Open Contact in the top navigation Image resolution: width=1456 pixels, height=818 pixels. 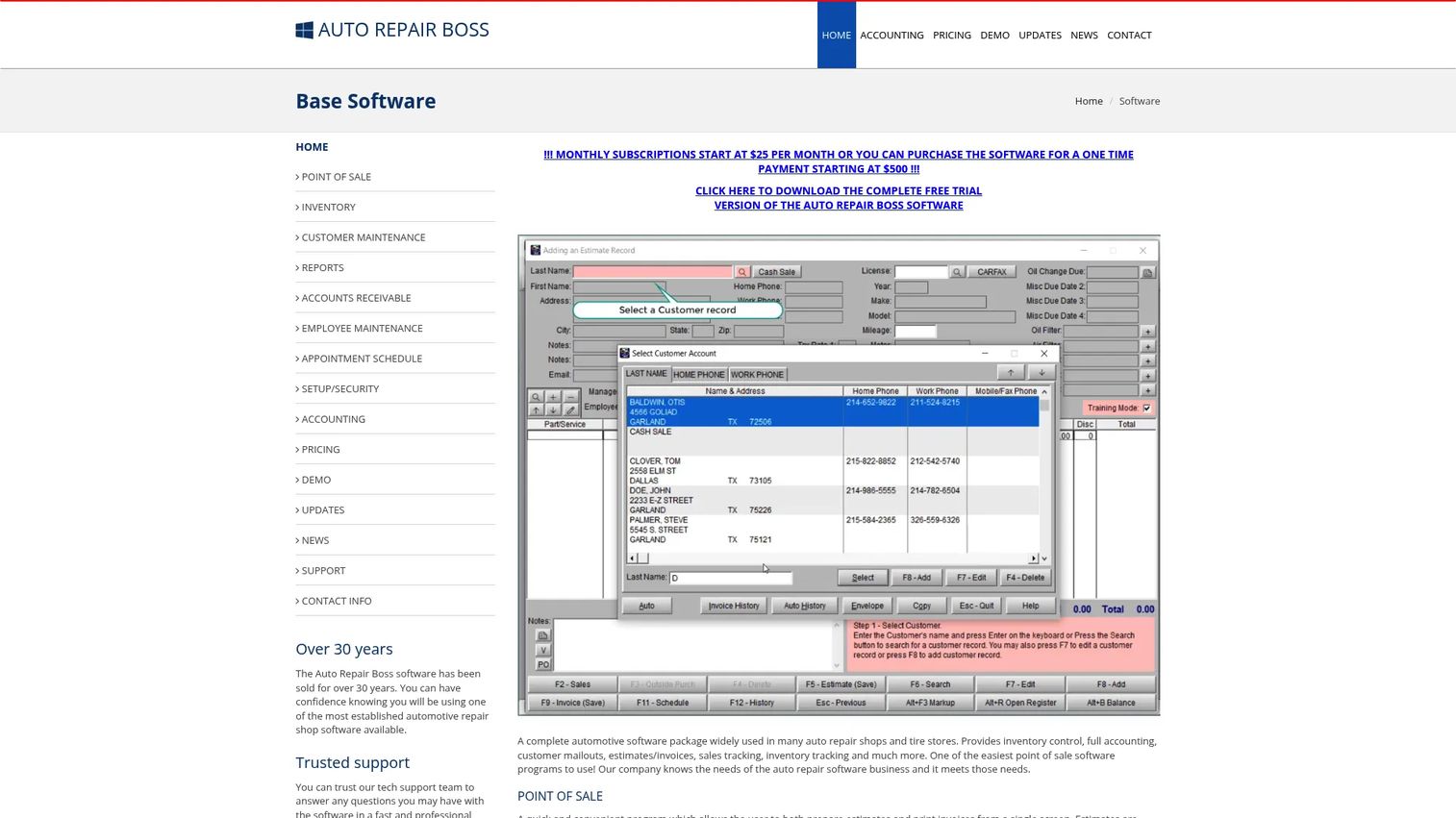pyautogui.click(x=1129, y=36)
